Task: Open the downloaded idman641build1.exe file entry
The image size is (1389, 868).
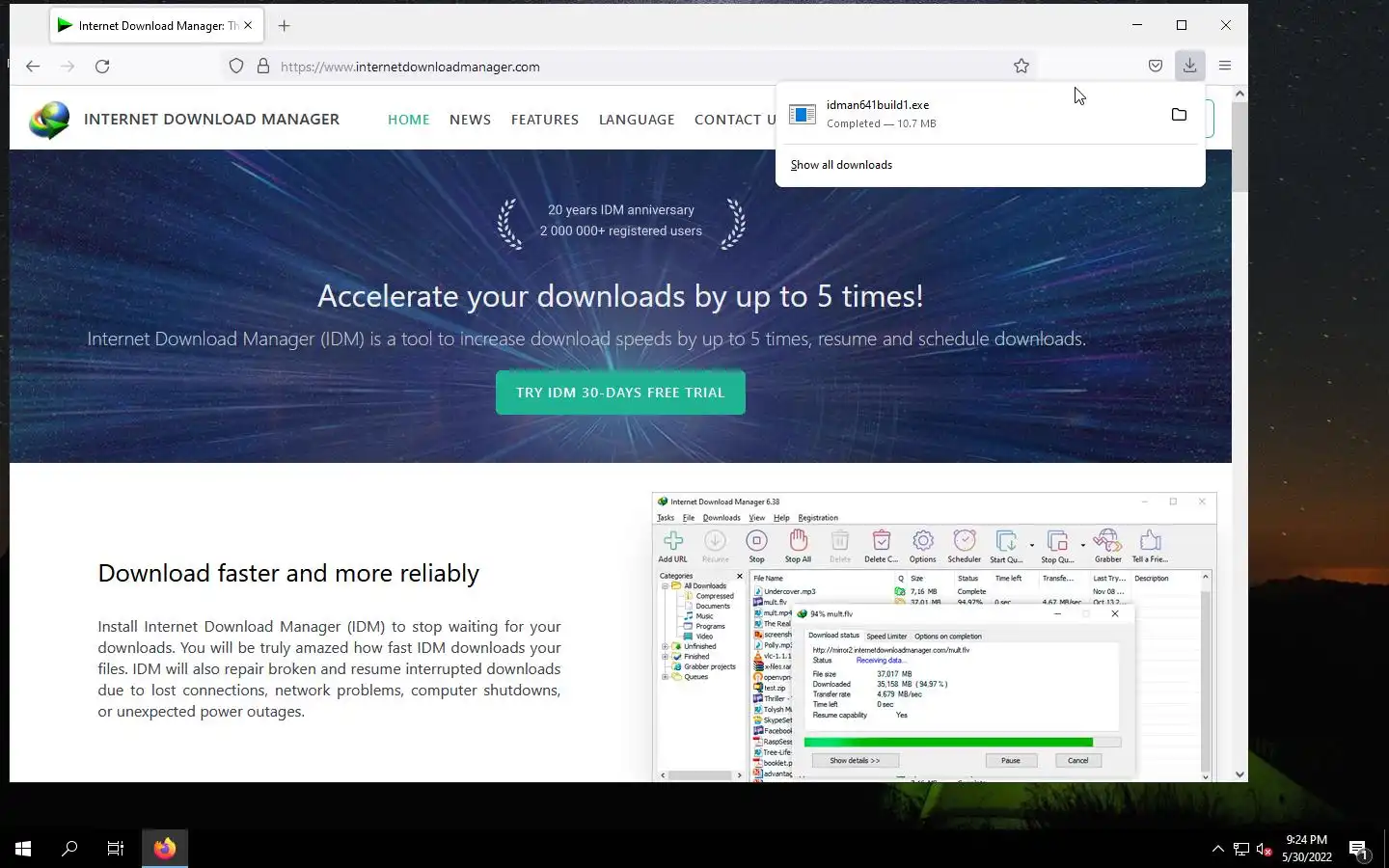Action: 968,114
